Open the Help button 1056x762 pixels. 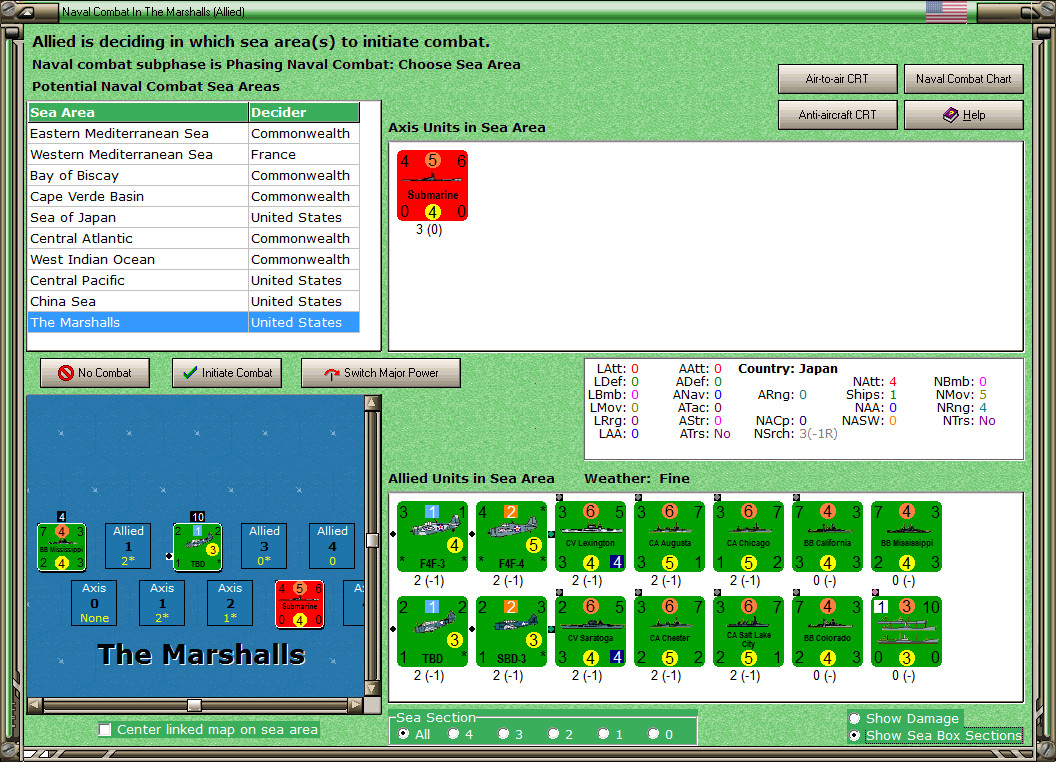(x=964, y=115)
